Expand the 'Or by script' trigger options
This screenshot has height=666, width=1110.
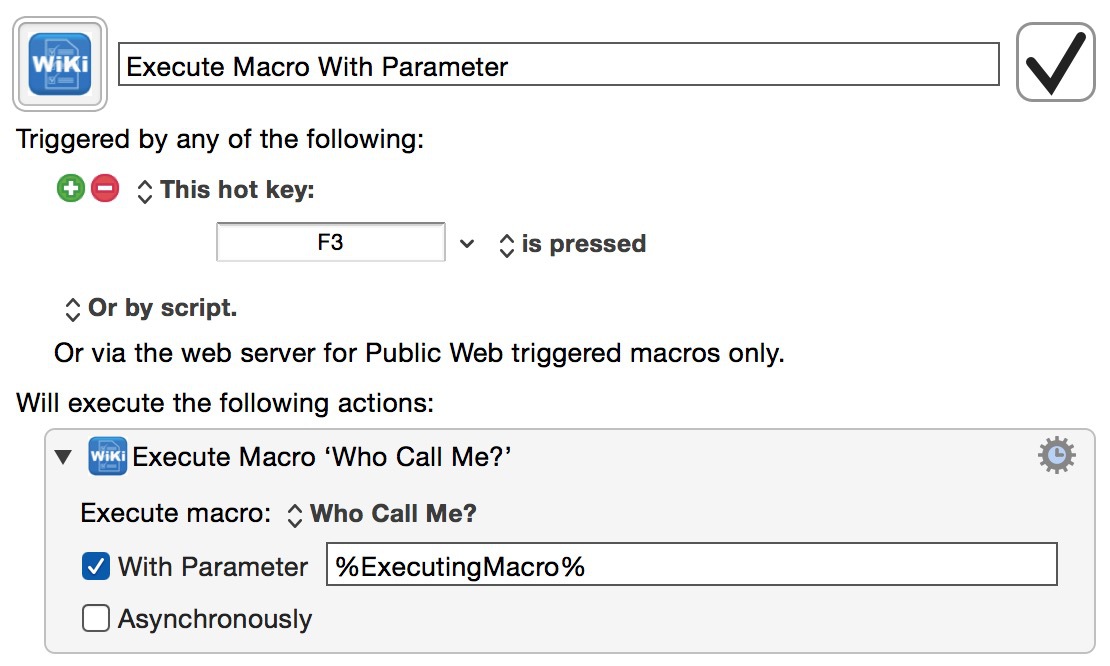click(x=73, y=308)
